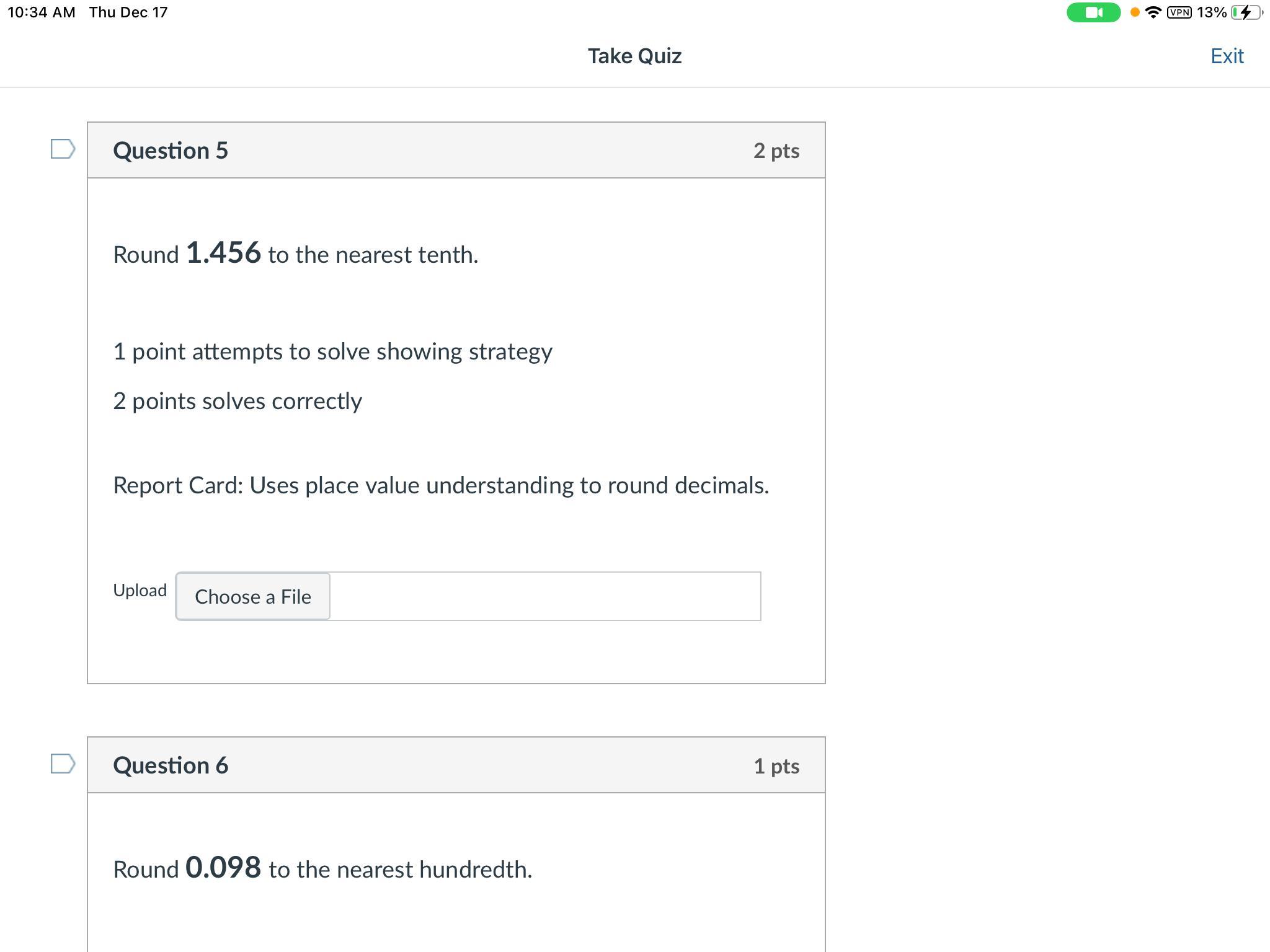Tap the orange microphone indicator dot
This screenshot has height=952, width=1270.
1135,12
